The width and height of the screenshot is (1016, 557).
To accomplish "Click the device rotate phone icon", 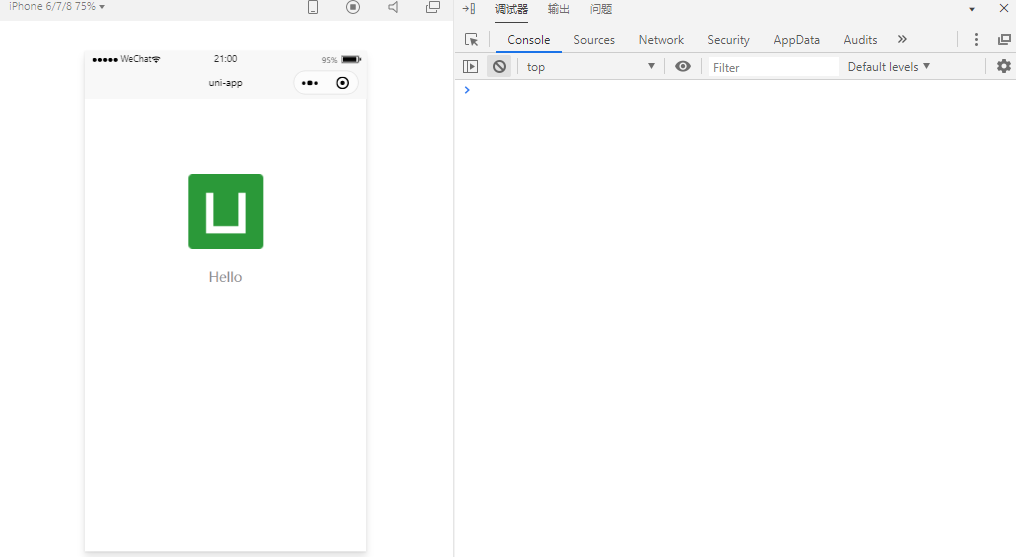I will point(313,7).
